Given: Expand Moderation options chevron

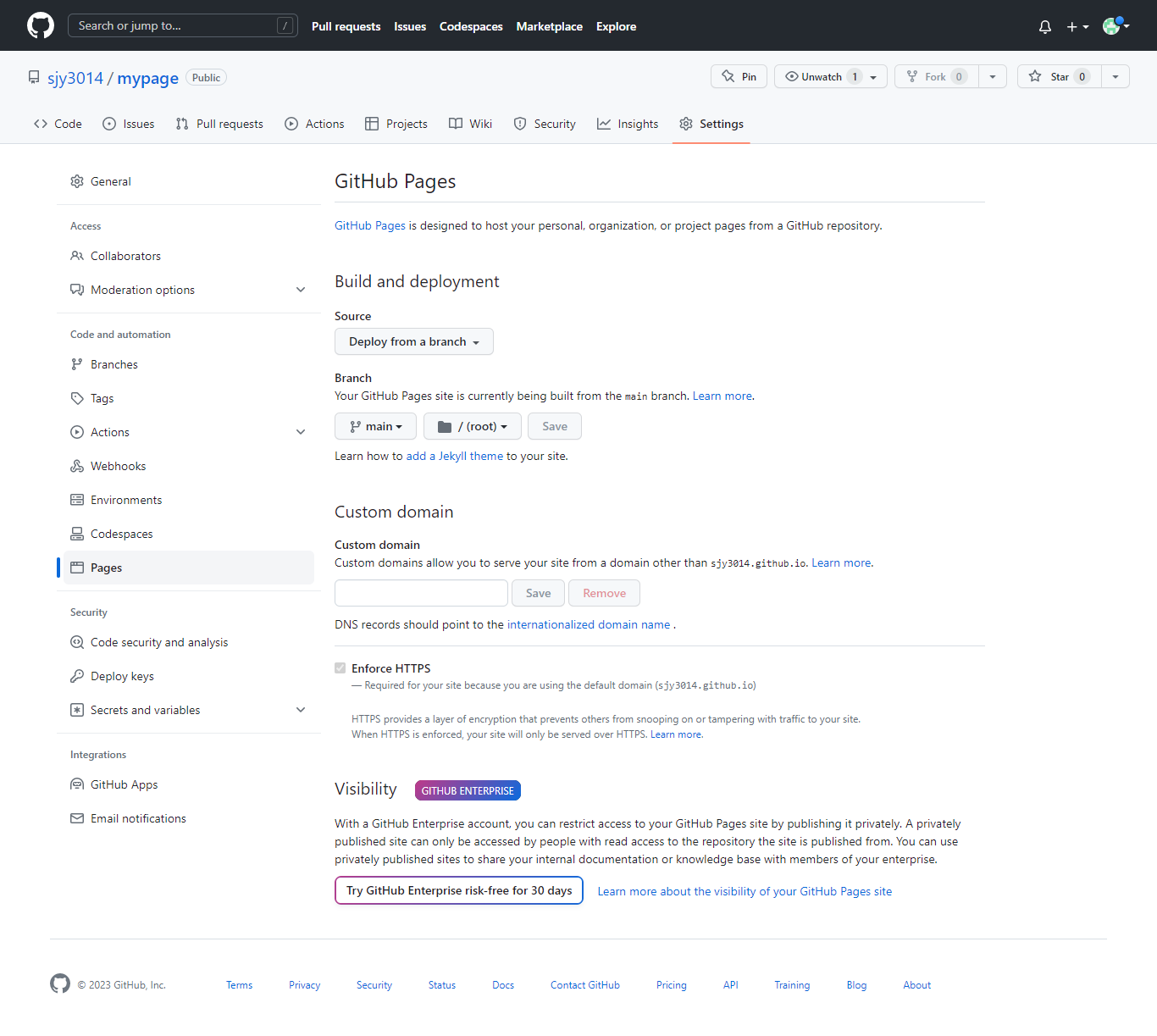Looking at the screenshot, I should [301, 290].
